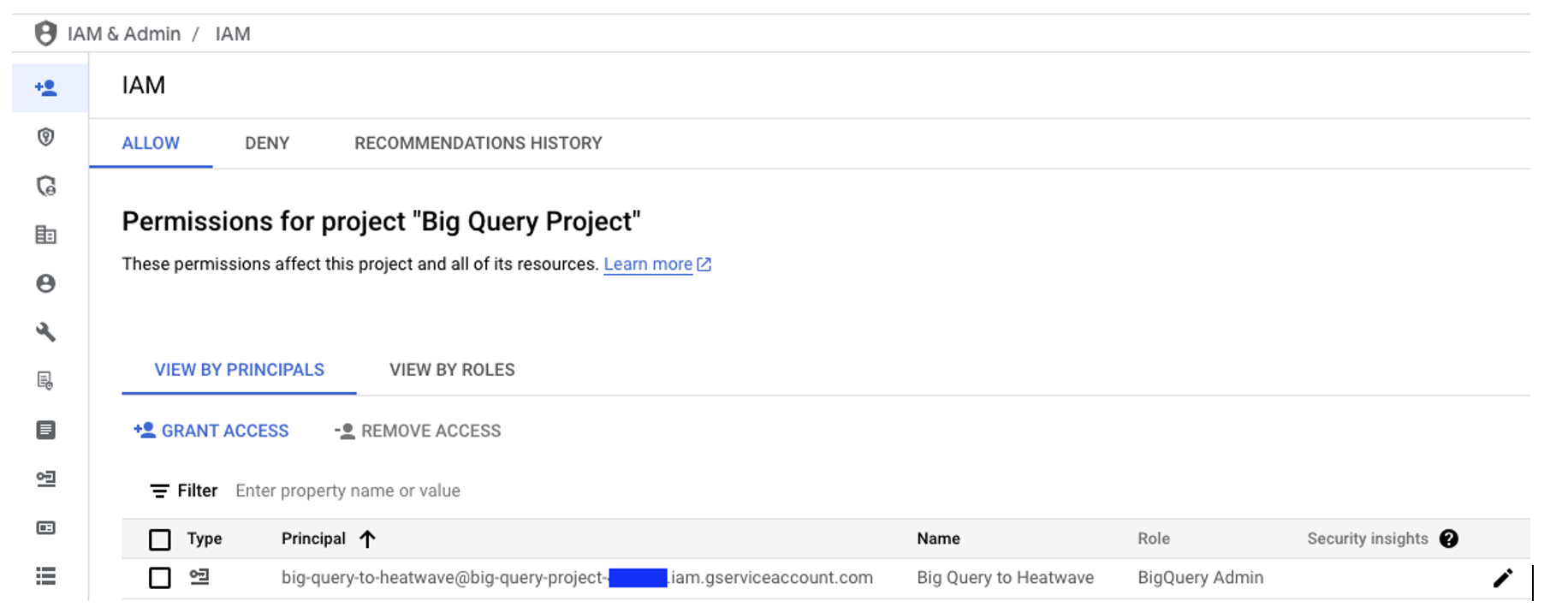The width and height of the screenshot is (1568, 613).
Task: Check the big-query-to-heatwave row checkbox
Action: tap(160, 578)
